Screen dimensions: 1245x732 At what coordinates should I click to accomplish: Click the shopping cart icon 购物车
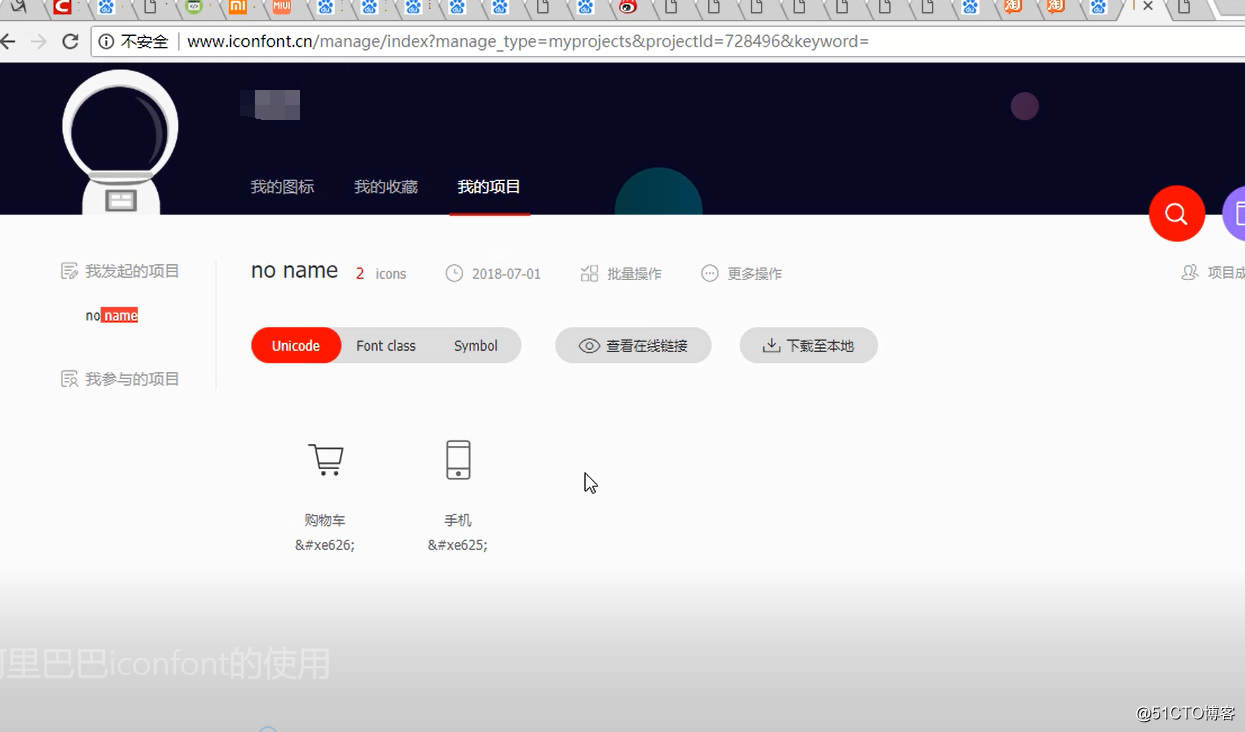click(326, 459)
